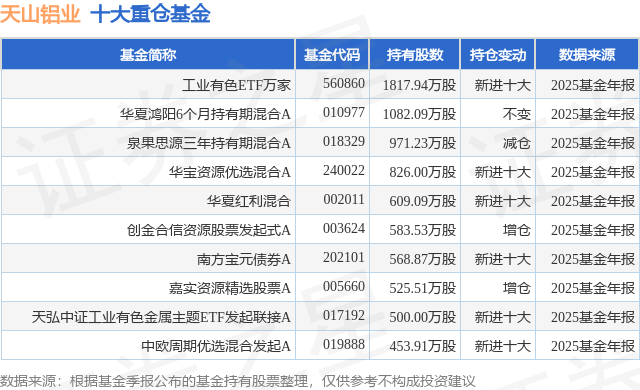This screenshot has height=390, width=640.
Task: Click 2025基金年报 in the 中欧周期优选 row
Action: 593,346
